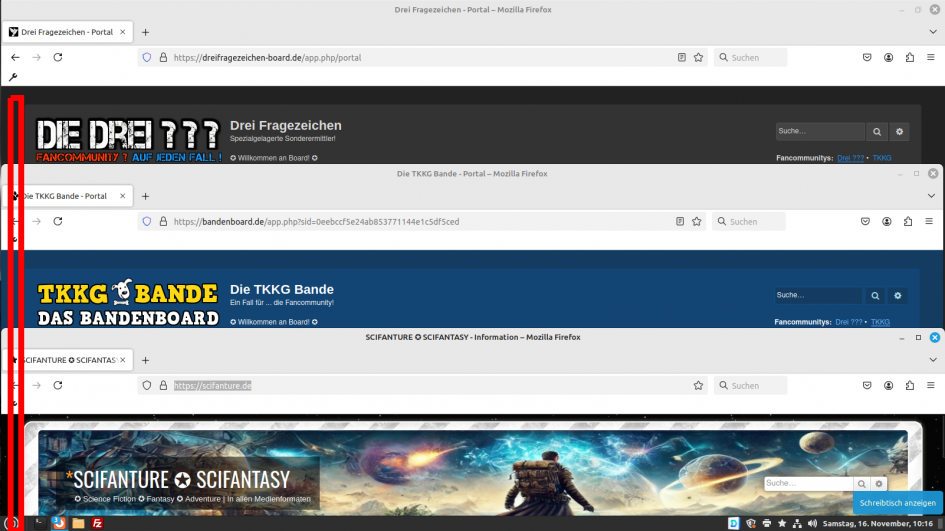The image size is (945, 531).
Task: Follow the TKKG link under Fancommunitys on Drei Fragezeichen board
Action: tap(882, 158)
